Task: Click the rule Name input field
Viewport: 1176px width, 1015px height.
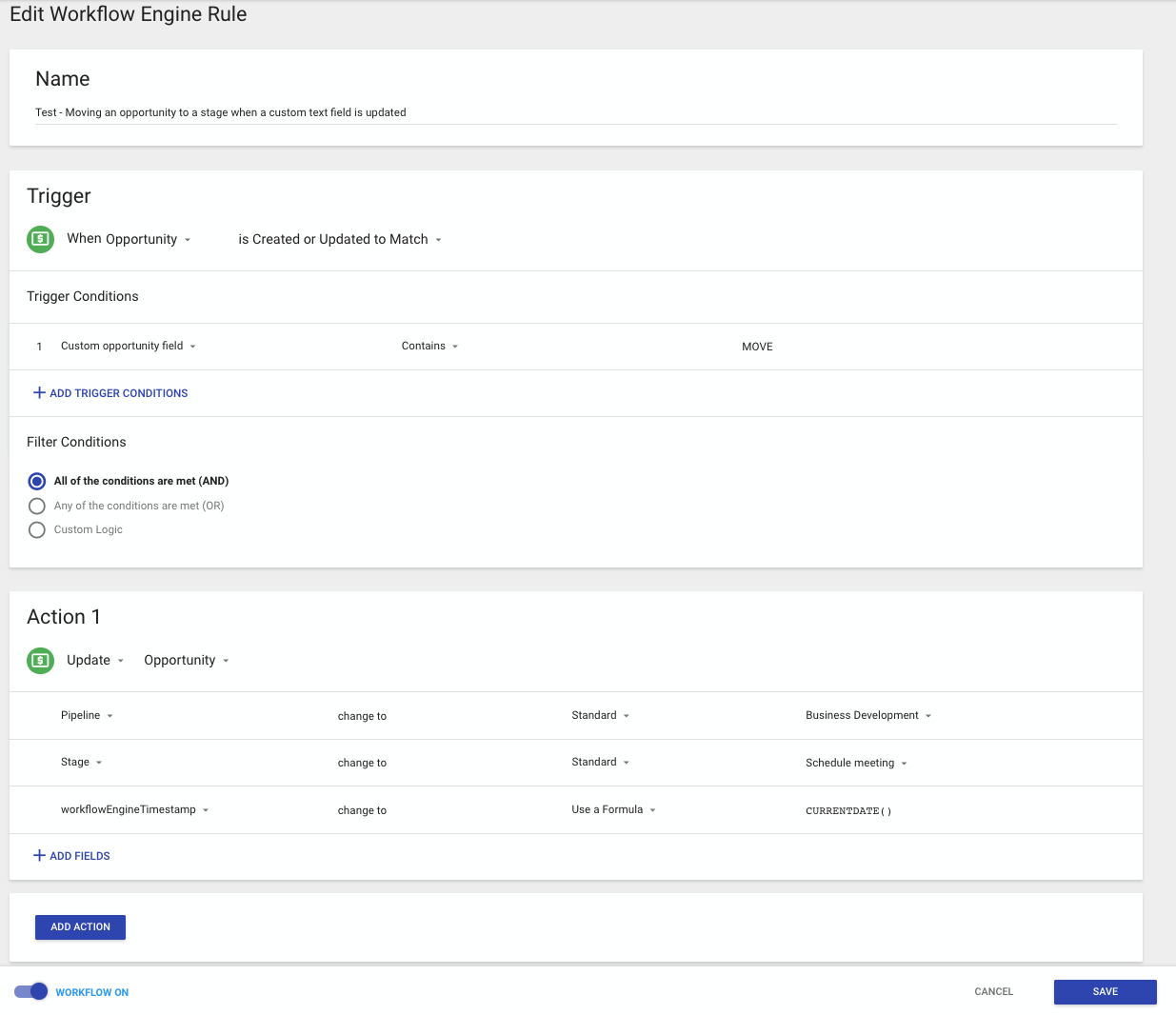Action: [576, 112]
